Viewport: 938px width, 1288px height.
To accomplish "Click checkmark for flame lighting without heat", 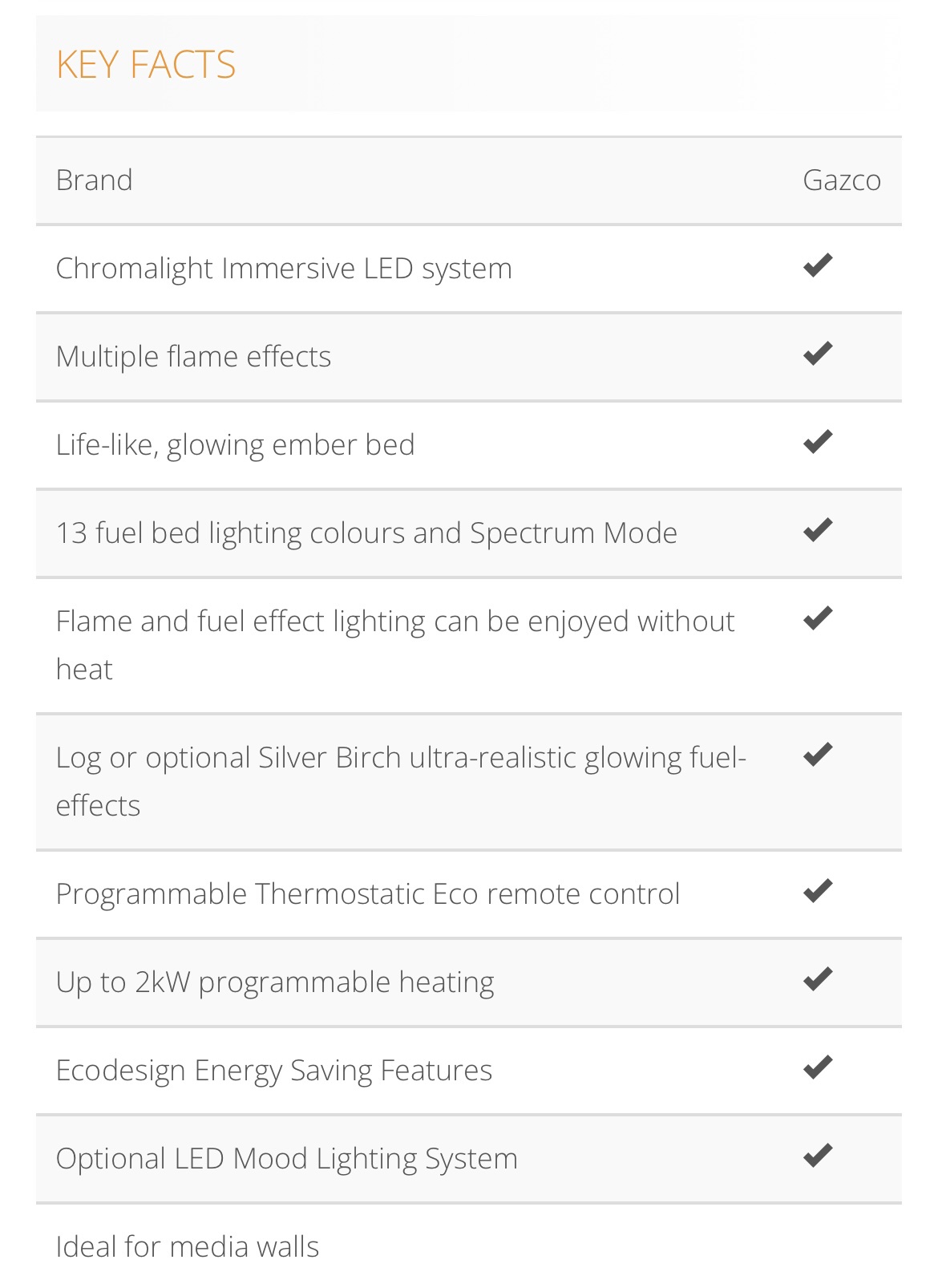I will point(818,618).
